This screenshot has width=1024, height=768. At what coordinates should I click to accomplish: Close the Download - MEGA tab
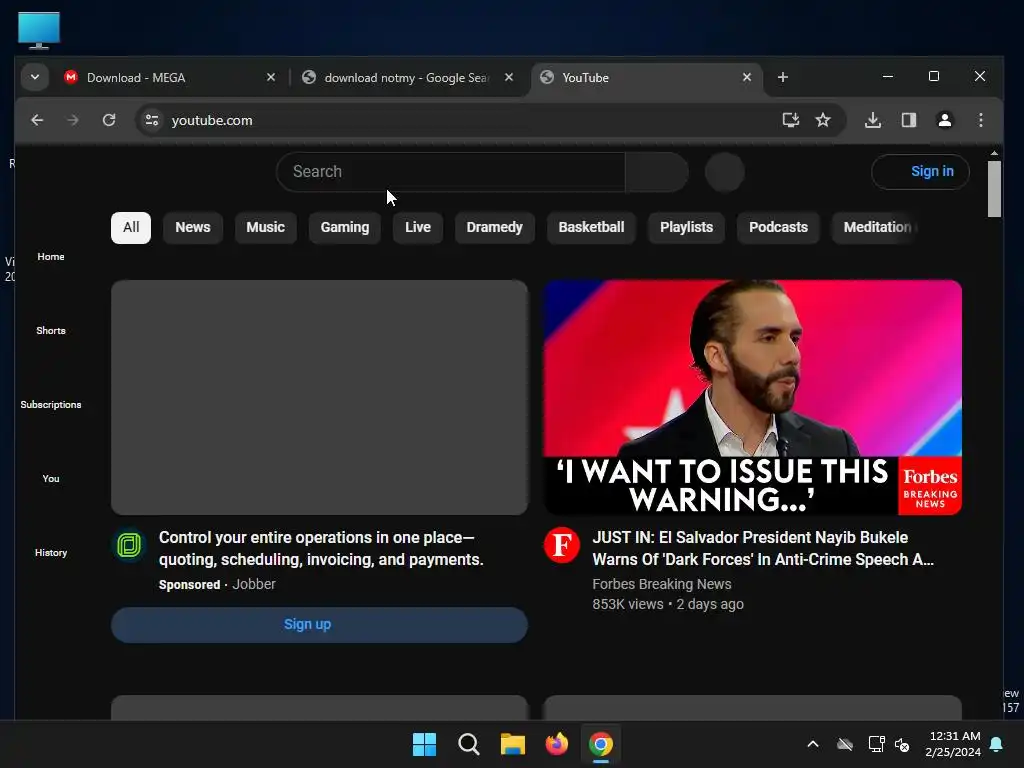(x=271, y=77)
